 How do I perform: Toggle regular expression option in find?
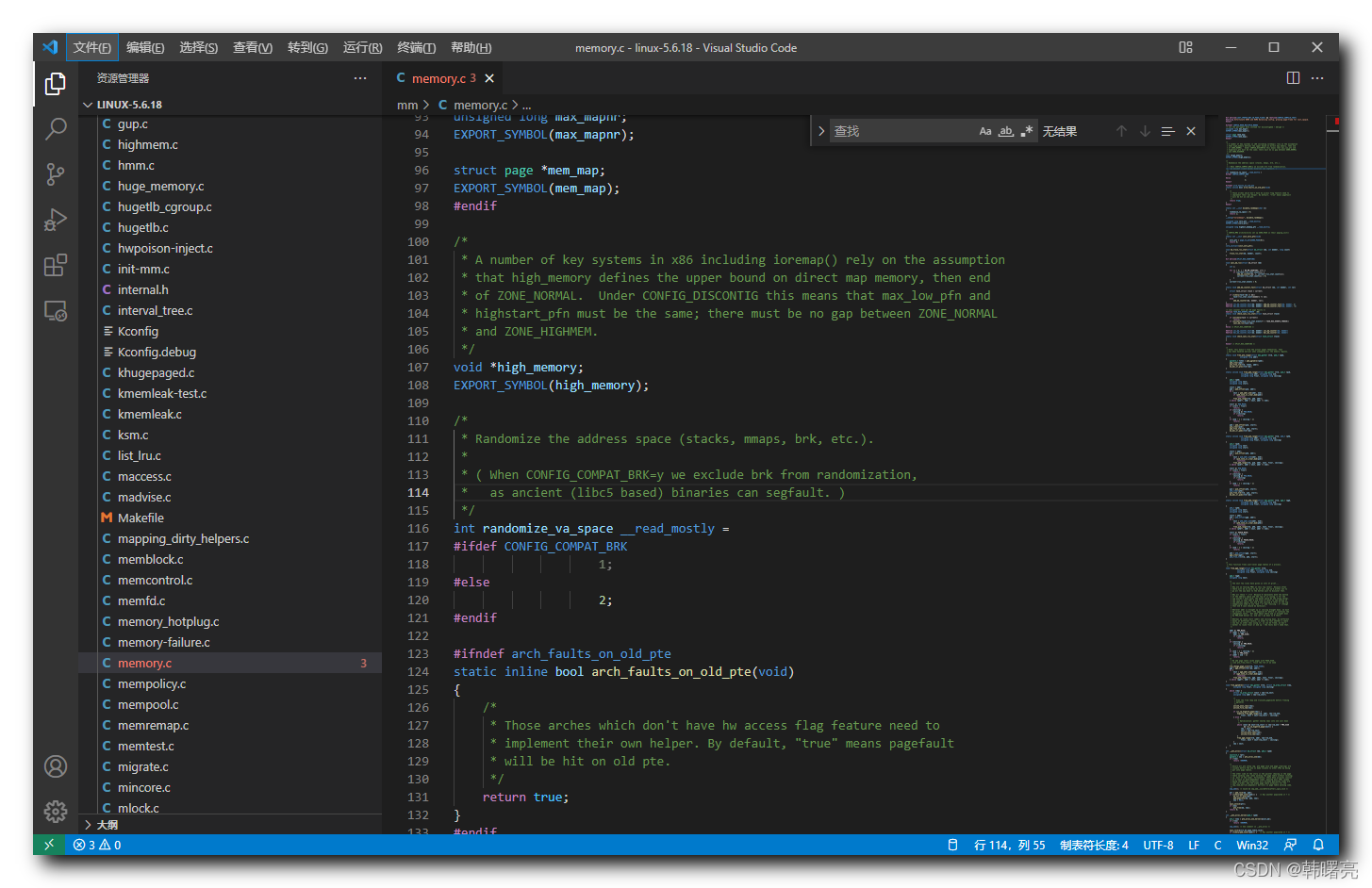1026,131
